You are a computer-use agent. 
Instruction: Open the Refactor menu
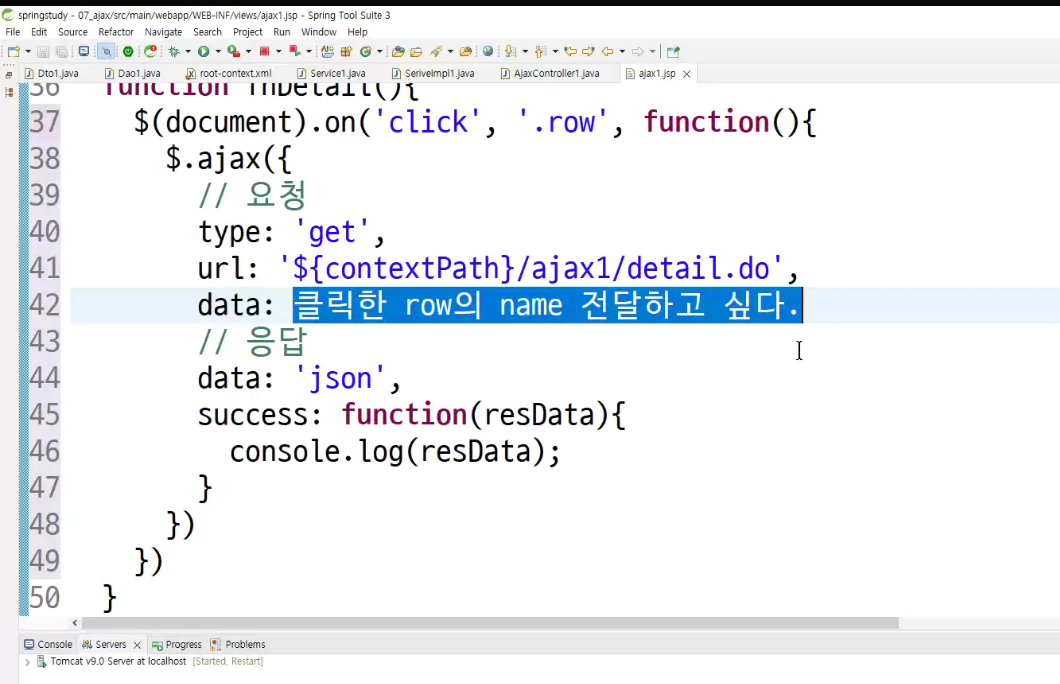coord(116,32)
